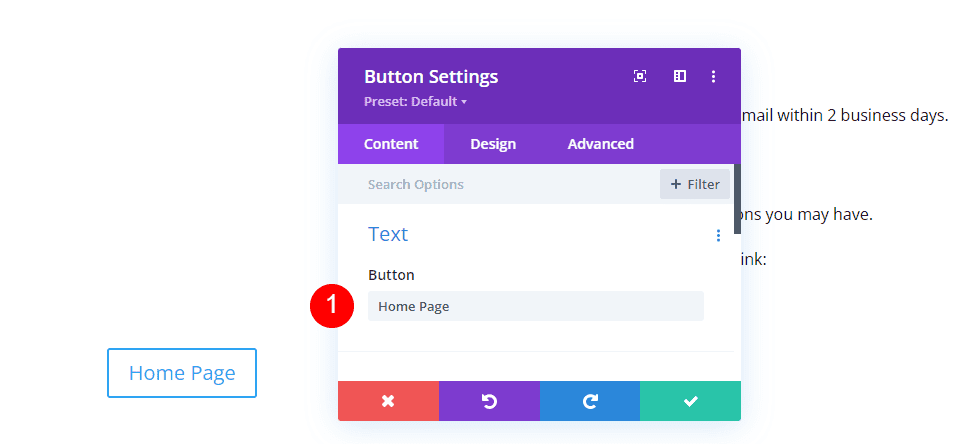Expand the settings modal to fullscreen
Viewport: 961px width, 444px height.
pyautogui.click(x=640, y=76)
